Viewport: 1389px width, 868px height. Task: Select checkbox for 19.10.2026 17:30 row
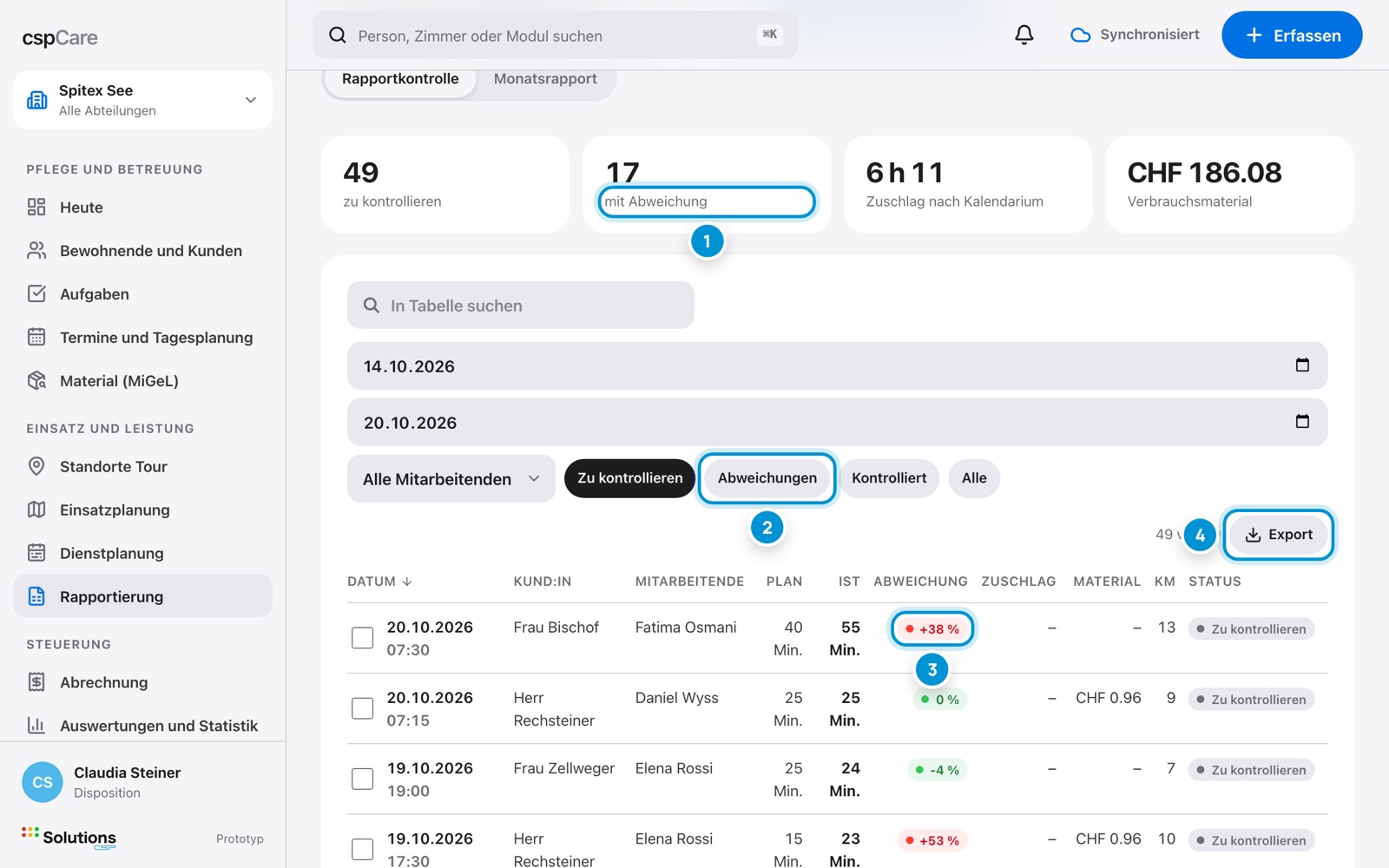pyautogui.click(x=362, y=849)
